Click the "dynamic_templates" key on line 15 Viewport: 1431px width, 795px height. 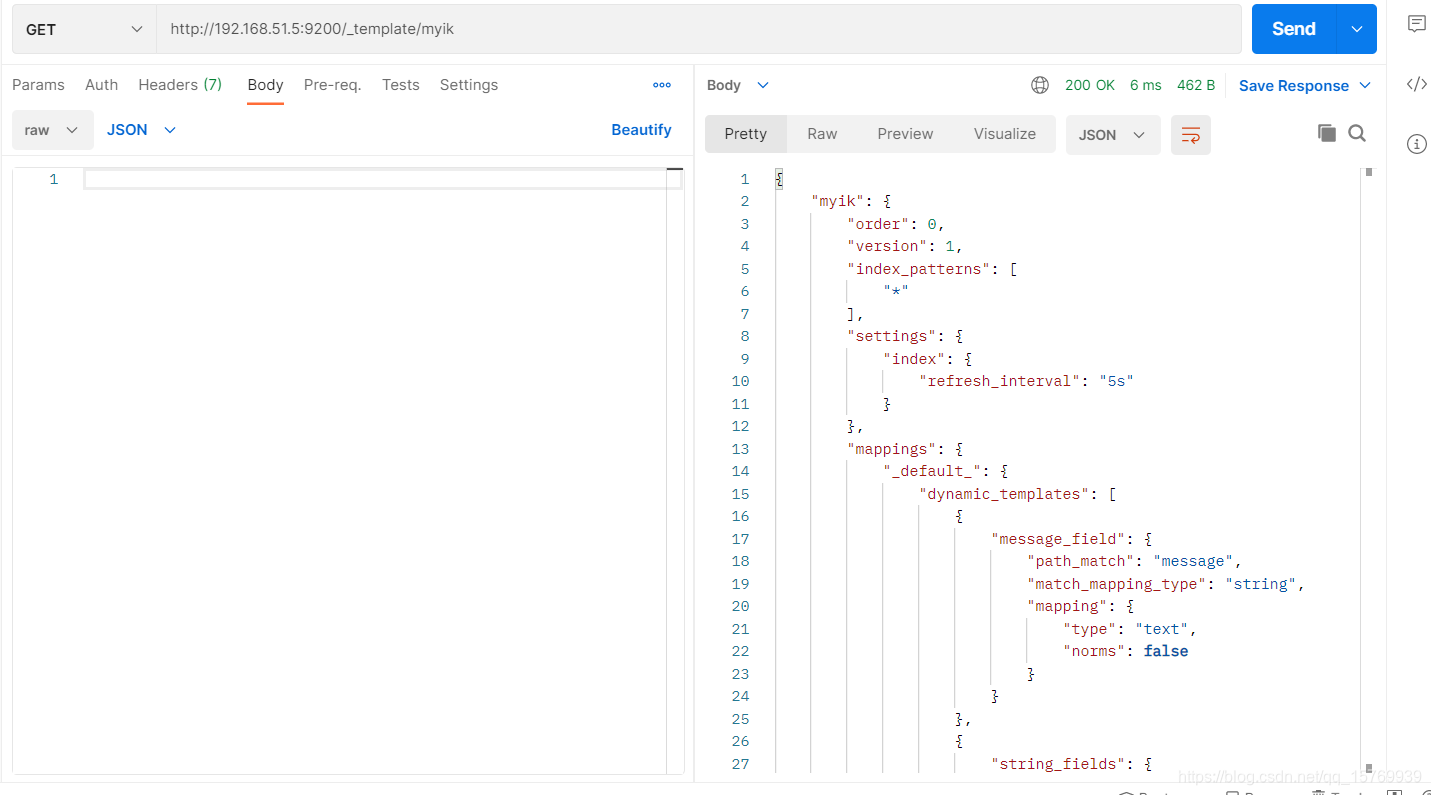click(1004, 494)
